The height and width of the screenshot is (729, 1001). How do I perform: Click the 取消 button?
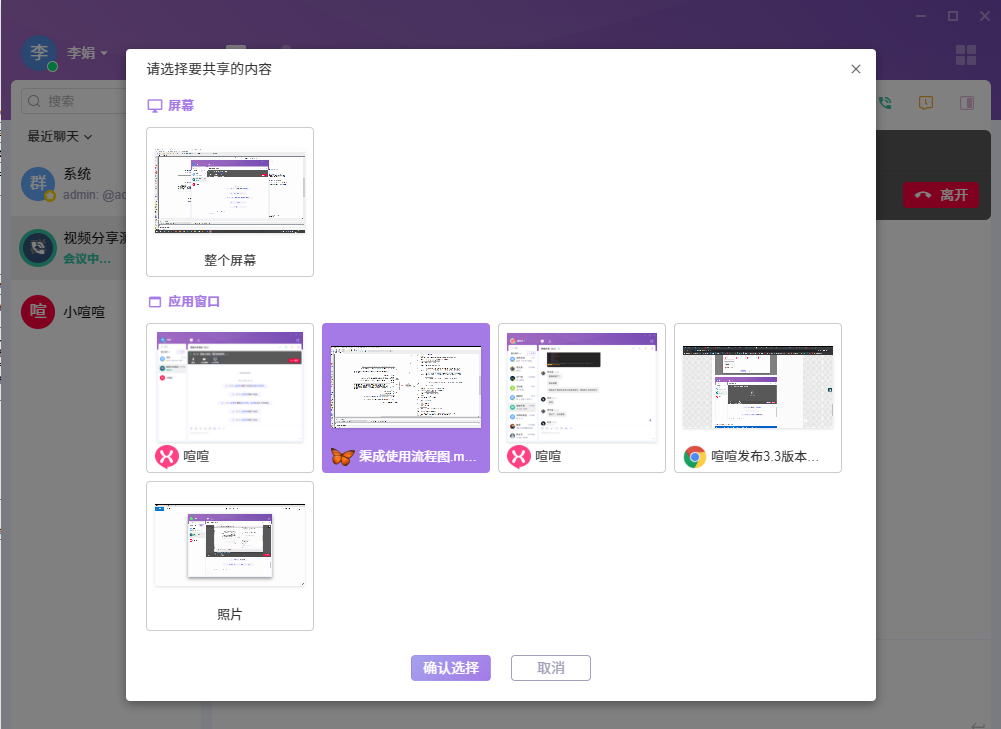click(x=550, y=668)
